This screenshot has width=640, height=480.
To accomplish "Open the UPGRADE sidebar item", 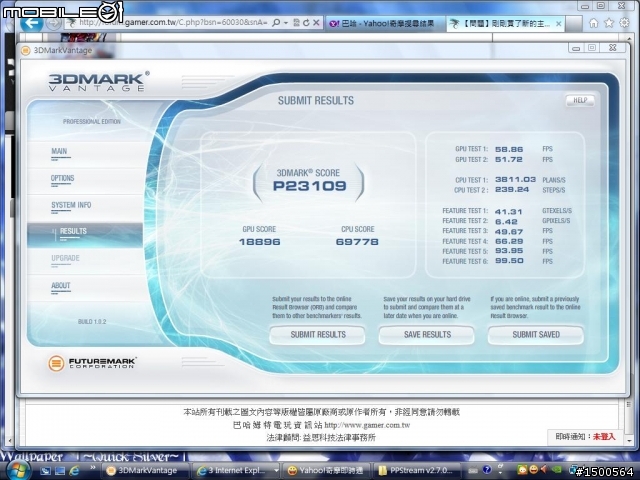I will (65, 258).
